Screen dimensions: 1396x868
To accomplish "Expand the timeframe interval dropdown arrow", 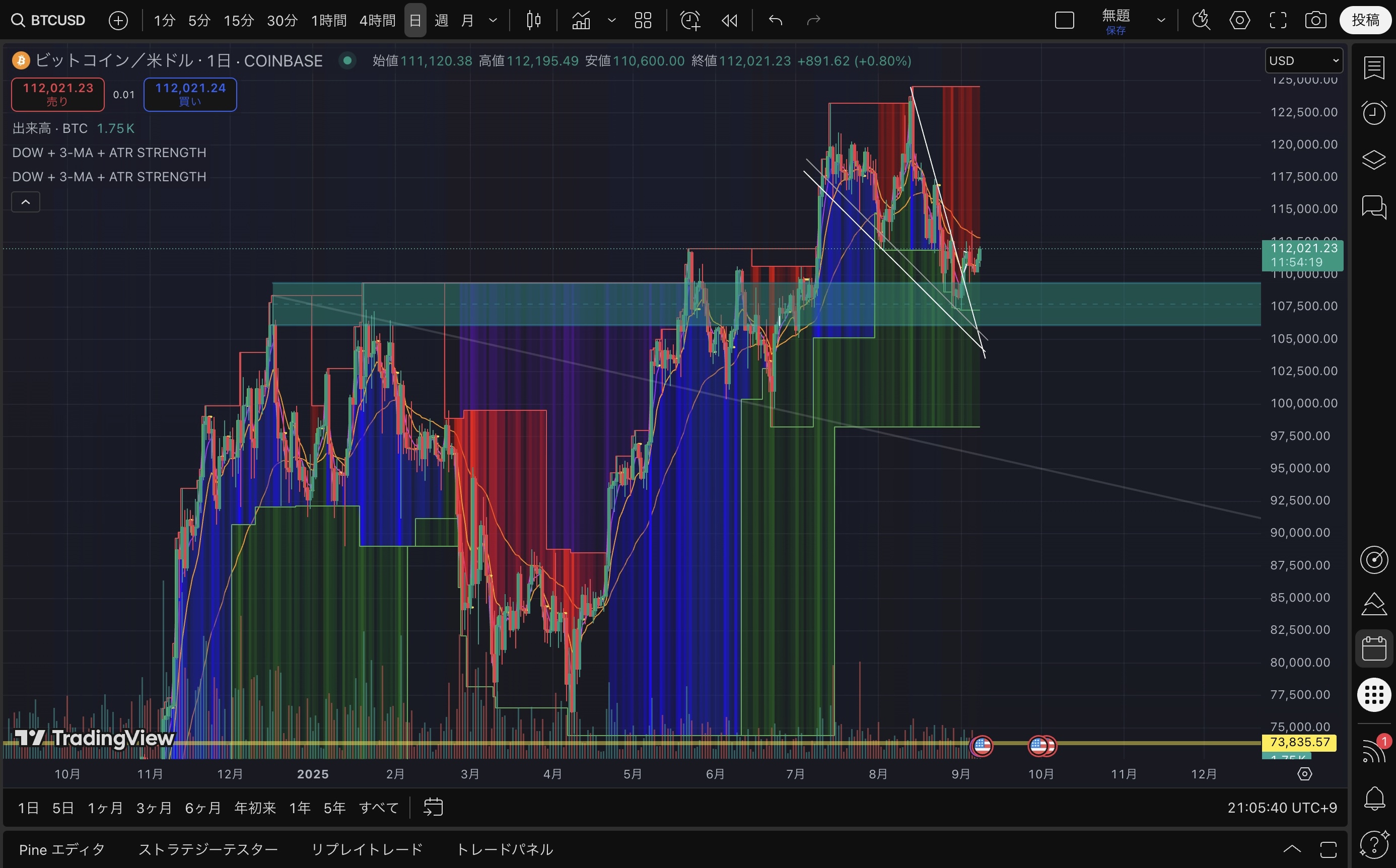I will point(493,21).
